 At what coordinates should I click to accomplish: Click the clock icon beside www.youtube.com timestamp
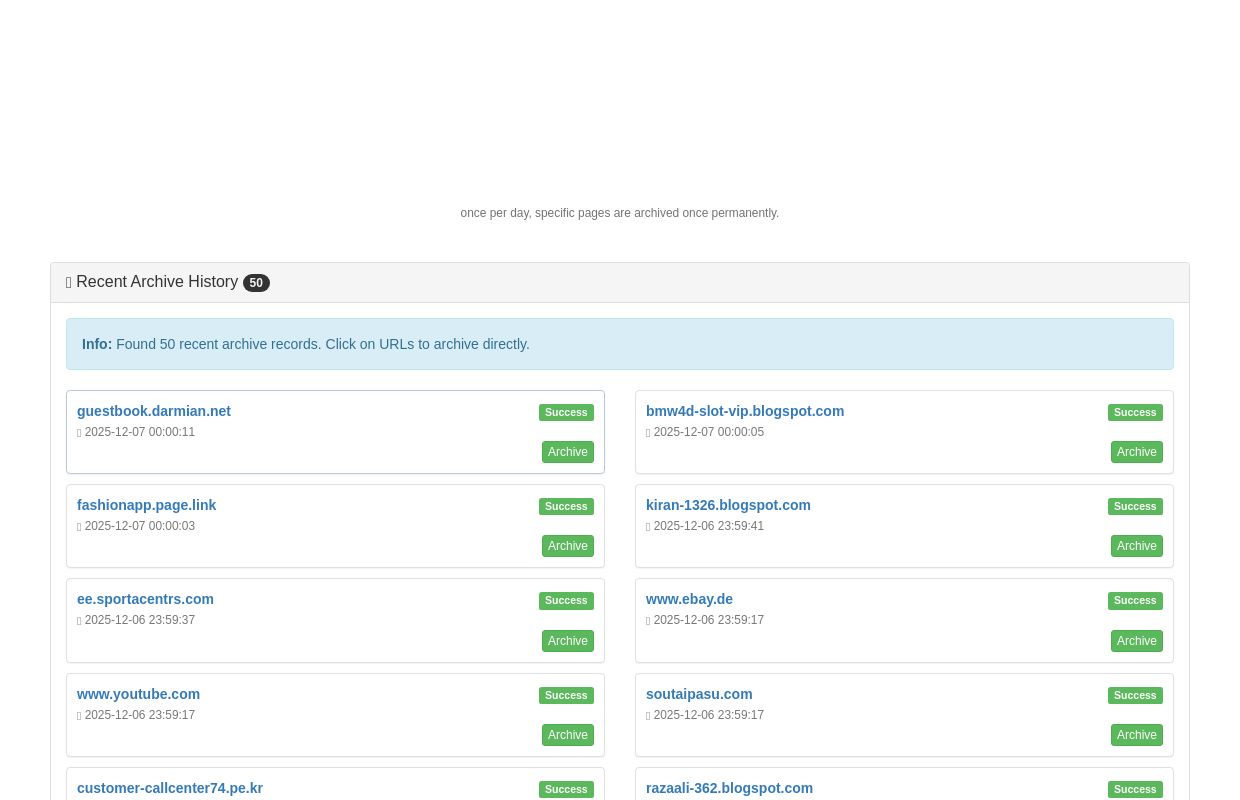click(80, 715)
